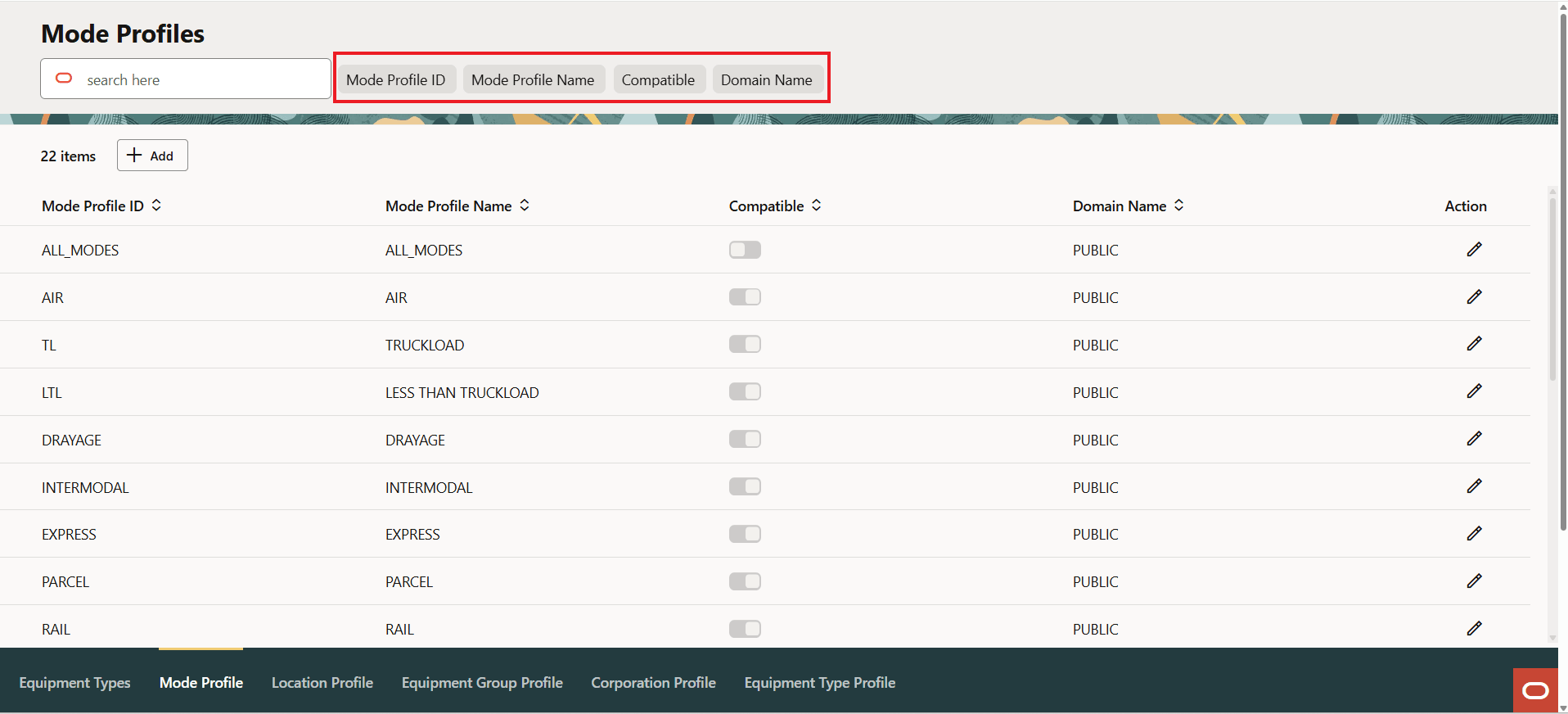Go to Equipment Group Profile tab

[482, 683]
